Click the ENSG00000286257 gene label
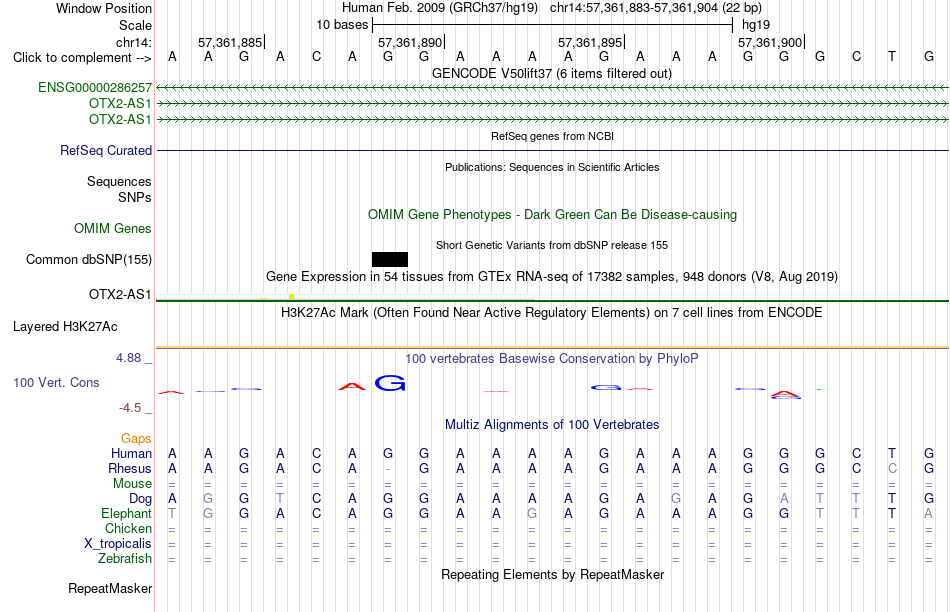 click(x=95, y=87)
